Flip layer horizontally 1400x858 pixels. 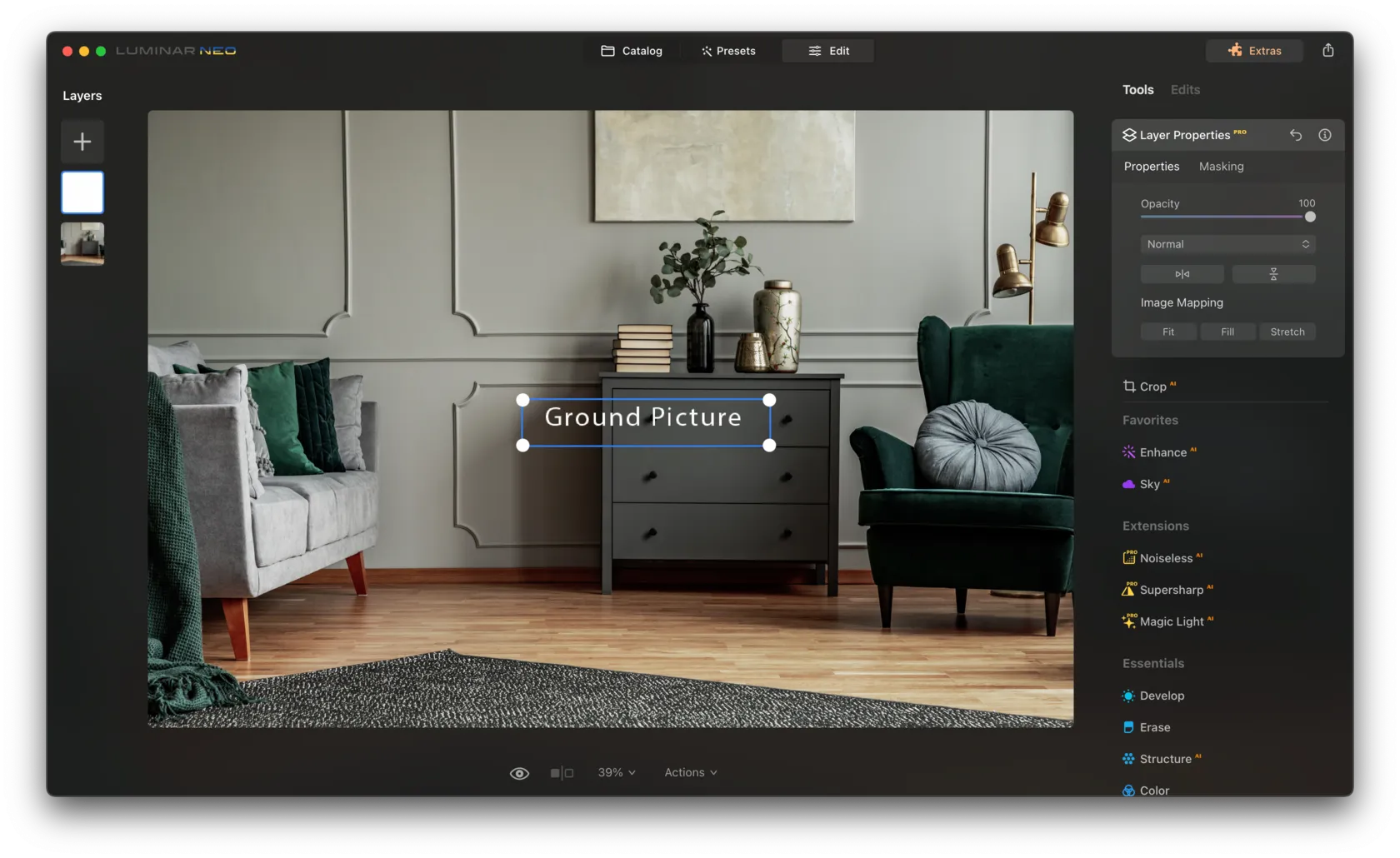click(x=1182, y=274)
